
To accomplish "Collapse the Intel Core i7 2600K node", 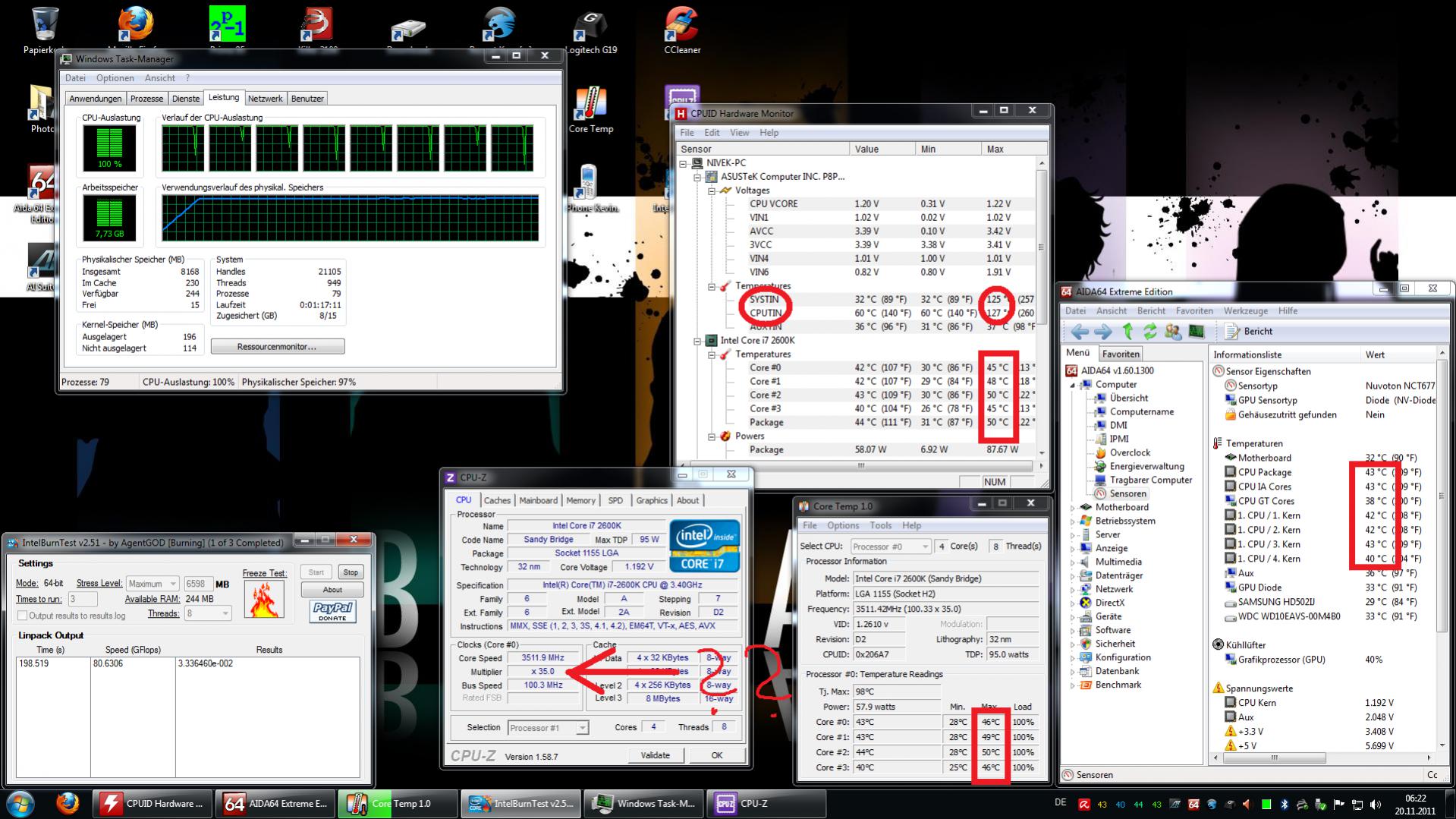I will tap(697, 341).
